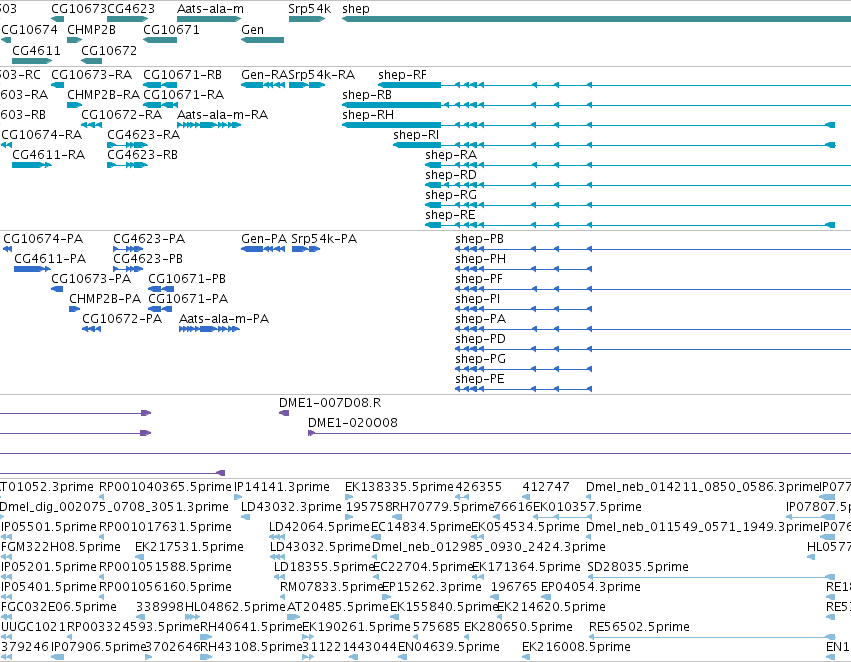This screenshot has height=662, width=851.
Task: Open the SD28035.5prime EST label
Action: [x=638, y=568]
